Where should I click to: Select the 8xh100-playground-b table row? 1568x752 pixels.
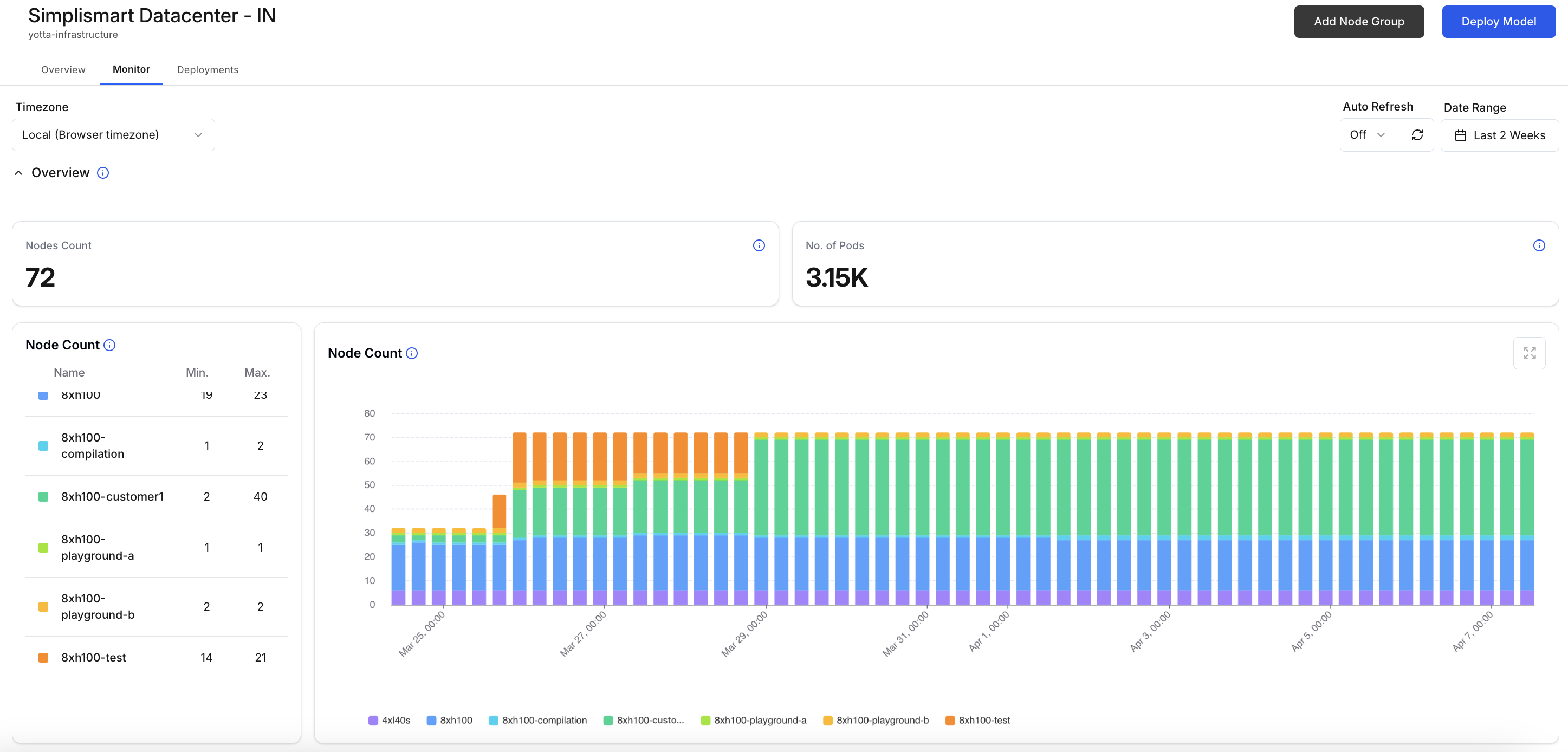157,606
